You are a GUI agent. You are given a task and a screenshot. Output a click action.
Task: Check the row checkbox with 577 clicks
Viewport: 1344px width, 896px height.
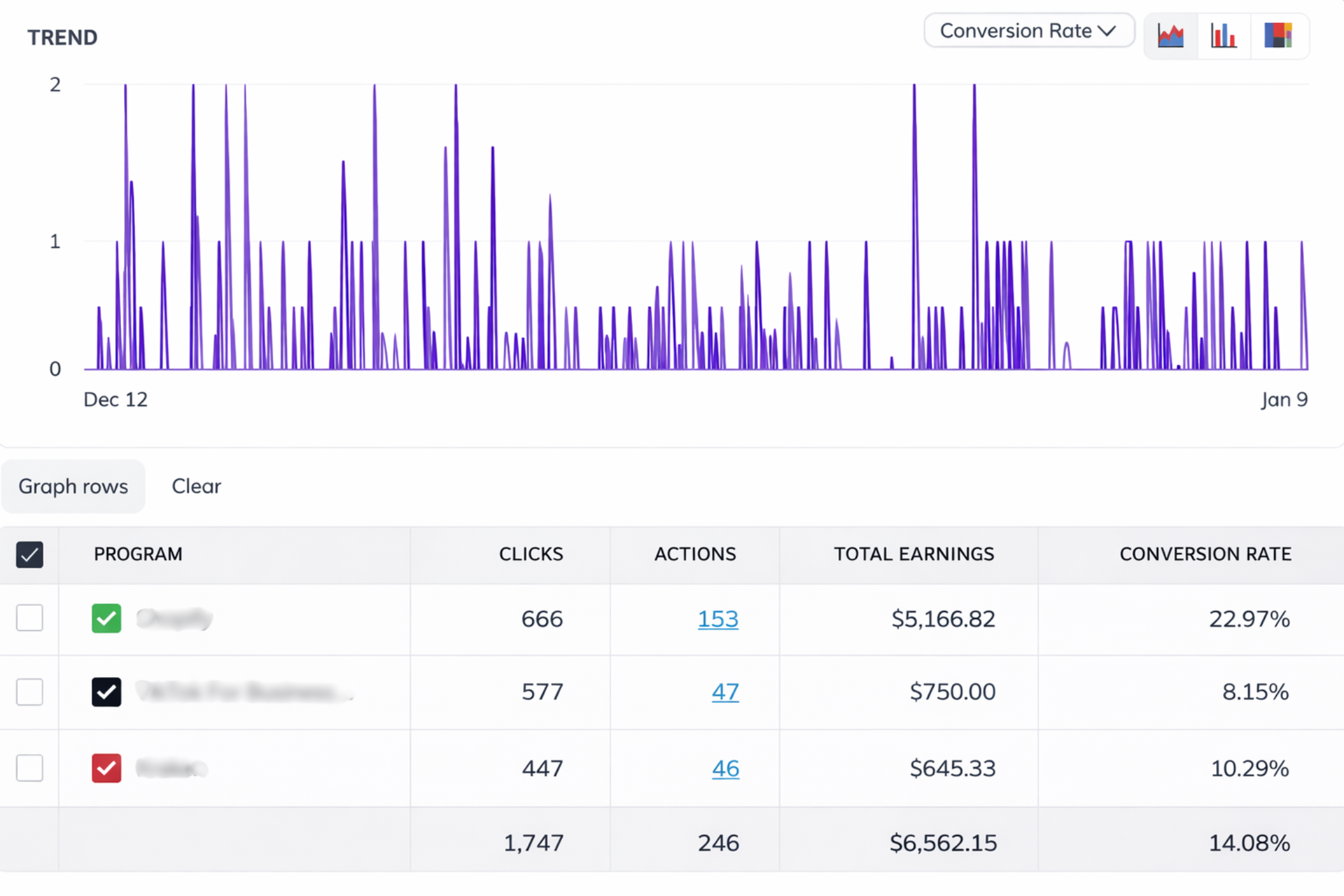tap(29, 692)
